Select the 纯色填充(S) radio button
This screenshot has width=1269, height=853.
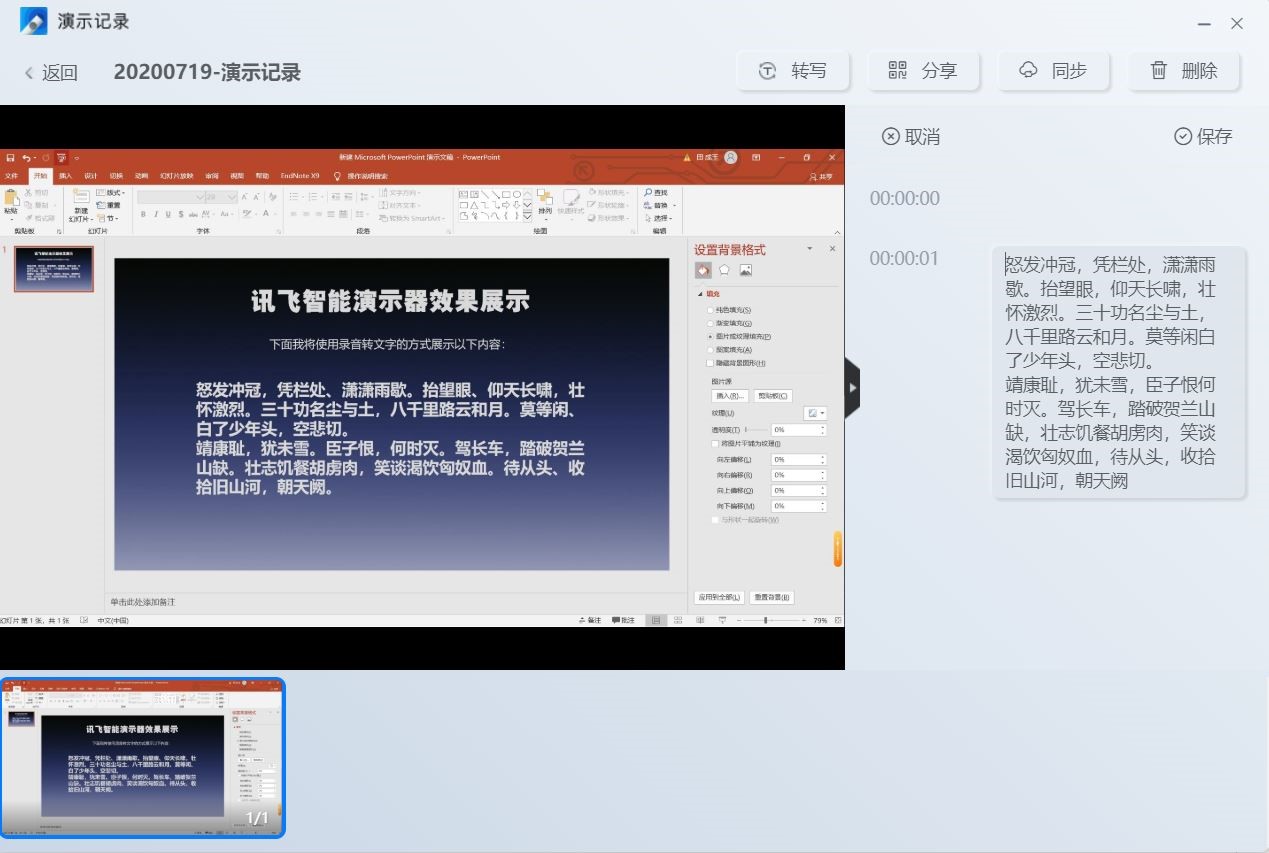coord(710,310)
